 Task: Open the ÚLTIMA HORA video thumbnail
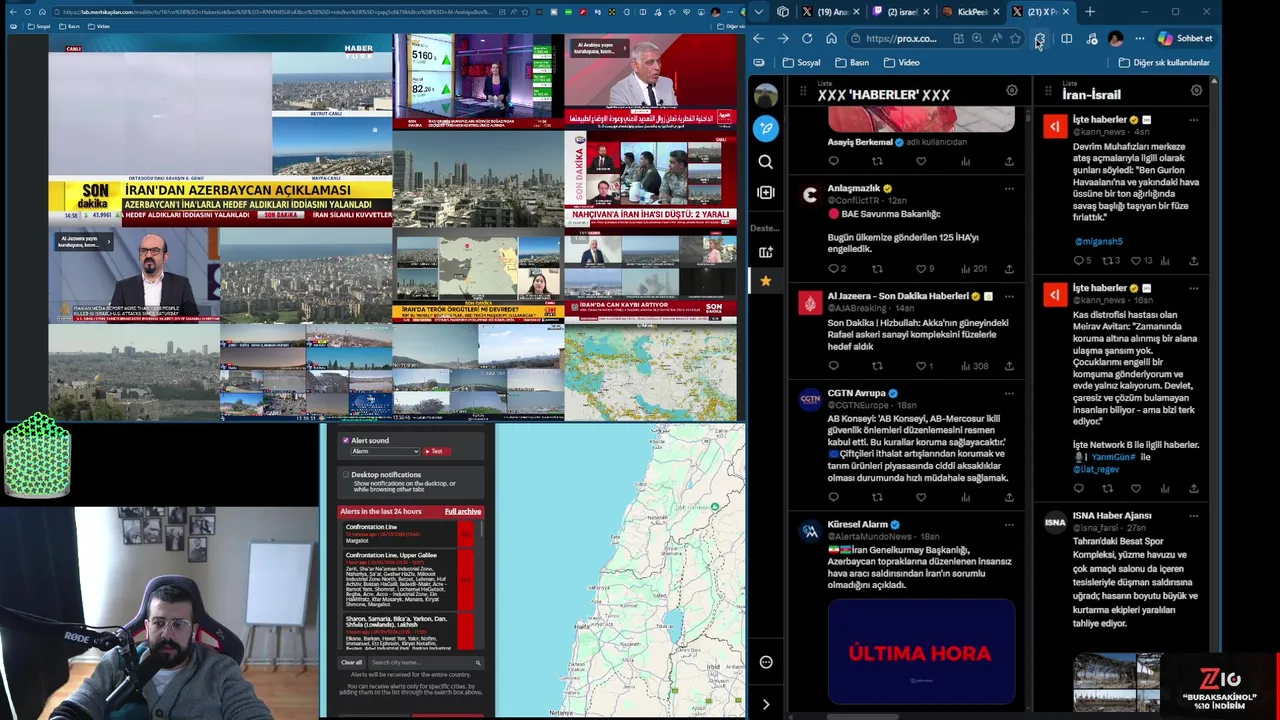tap(921, 650)
